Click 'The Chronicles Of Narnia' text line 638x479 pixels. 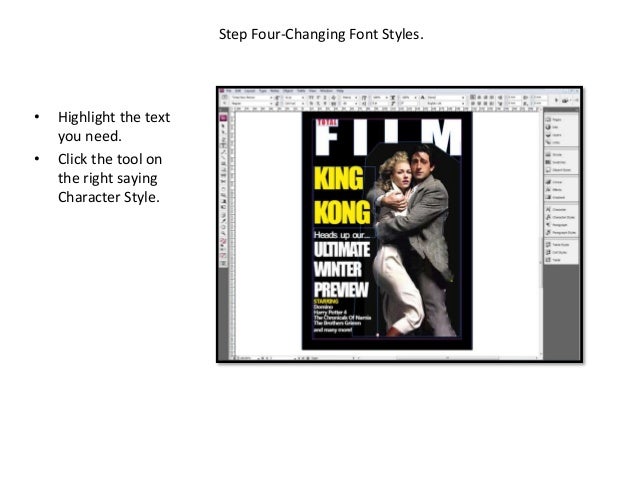pos(342,317)
